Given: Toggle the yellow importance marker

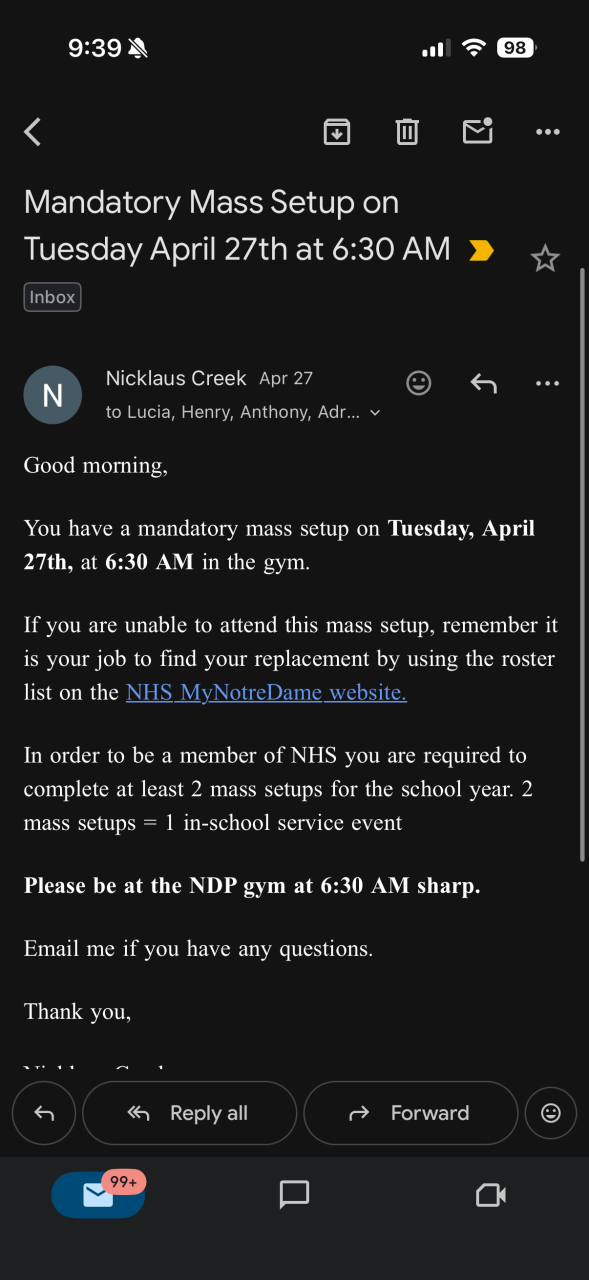Looking at the screenshot, I should pos(481,250).
